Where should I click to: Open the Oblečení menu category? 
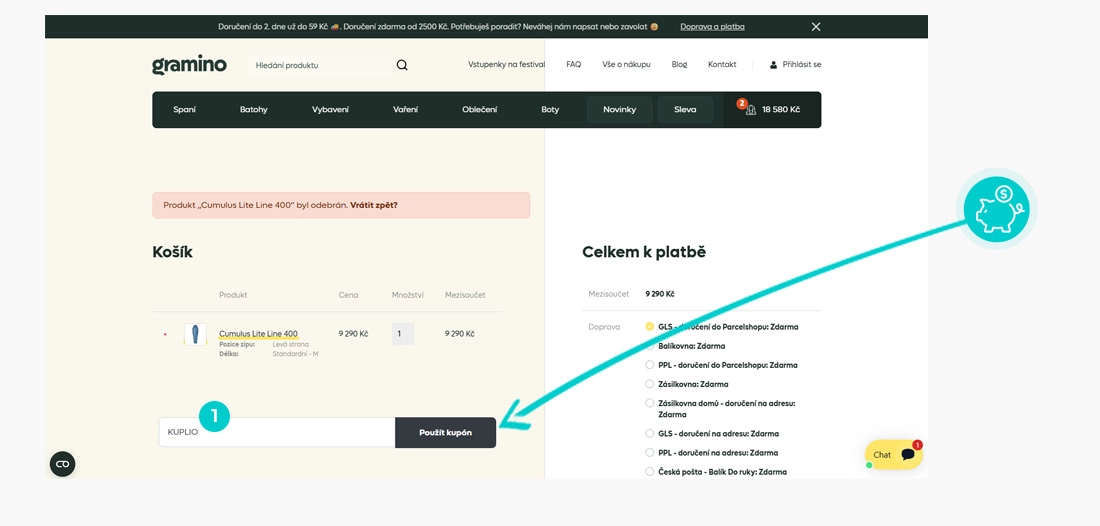(480, 109)
